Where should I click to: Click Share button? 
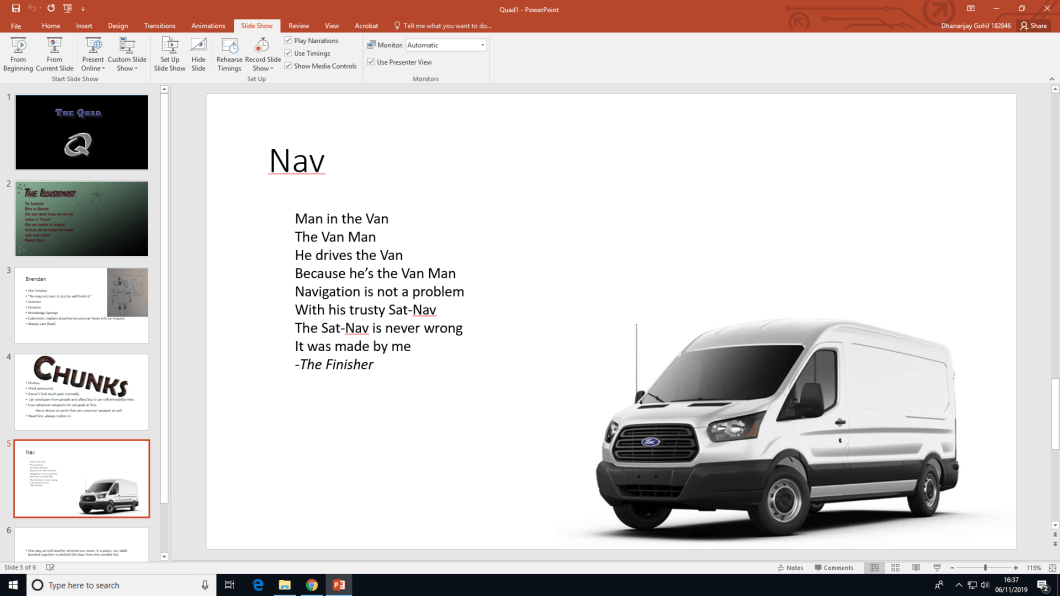click(x=1034, y=26)
